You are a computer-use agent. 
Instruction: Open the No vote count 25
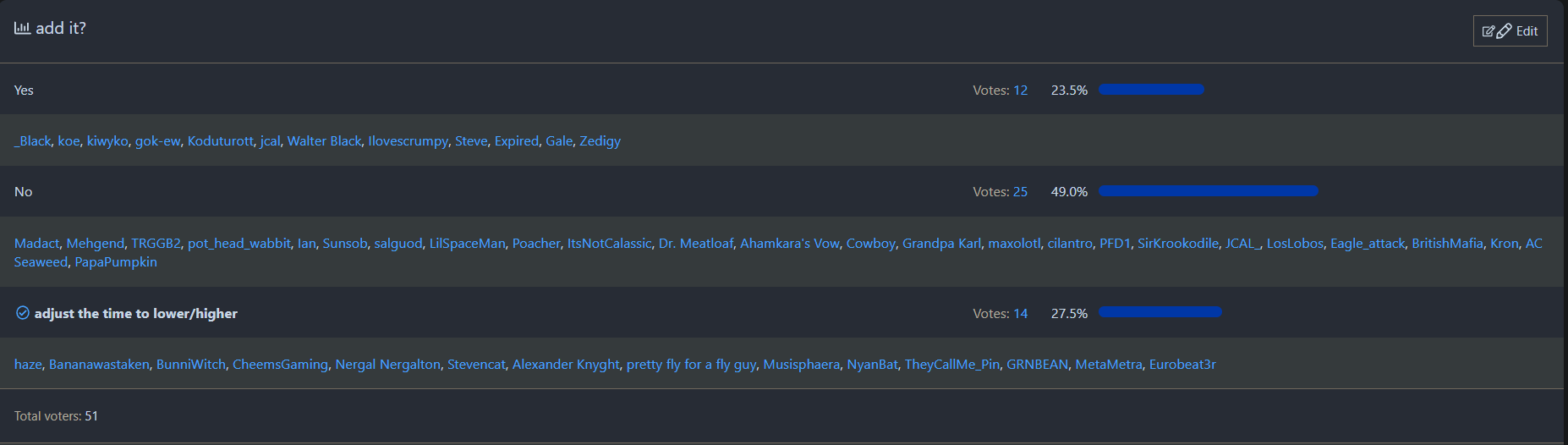[1020, 192]
